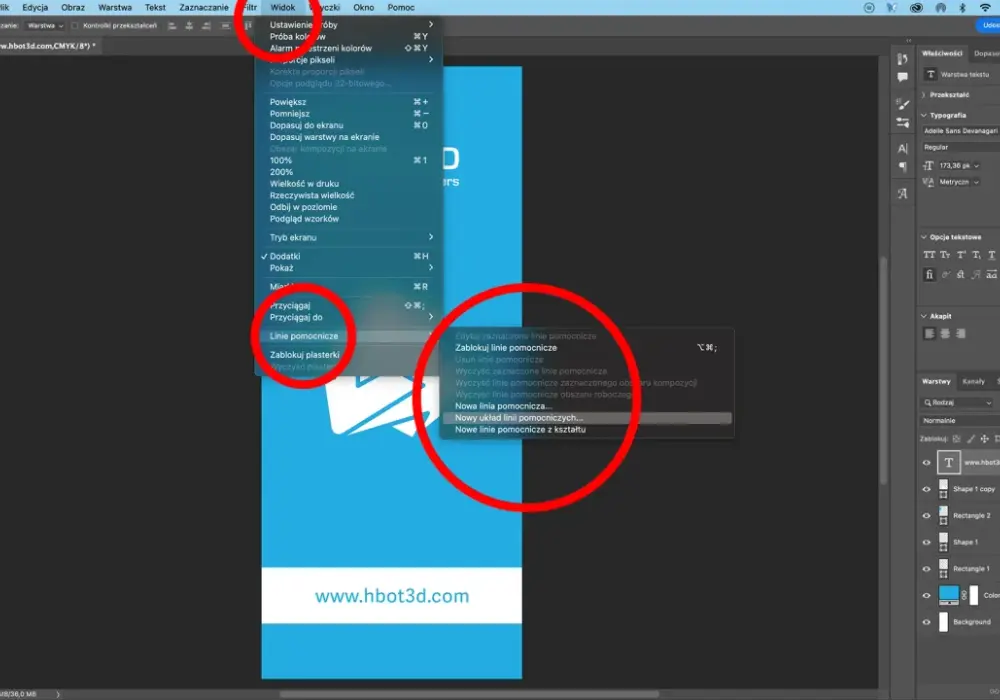1000x700 pixels.
Task: Click the text layer T thumbnail
Action: [x=948, y=462]
